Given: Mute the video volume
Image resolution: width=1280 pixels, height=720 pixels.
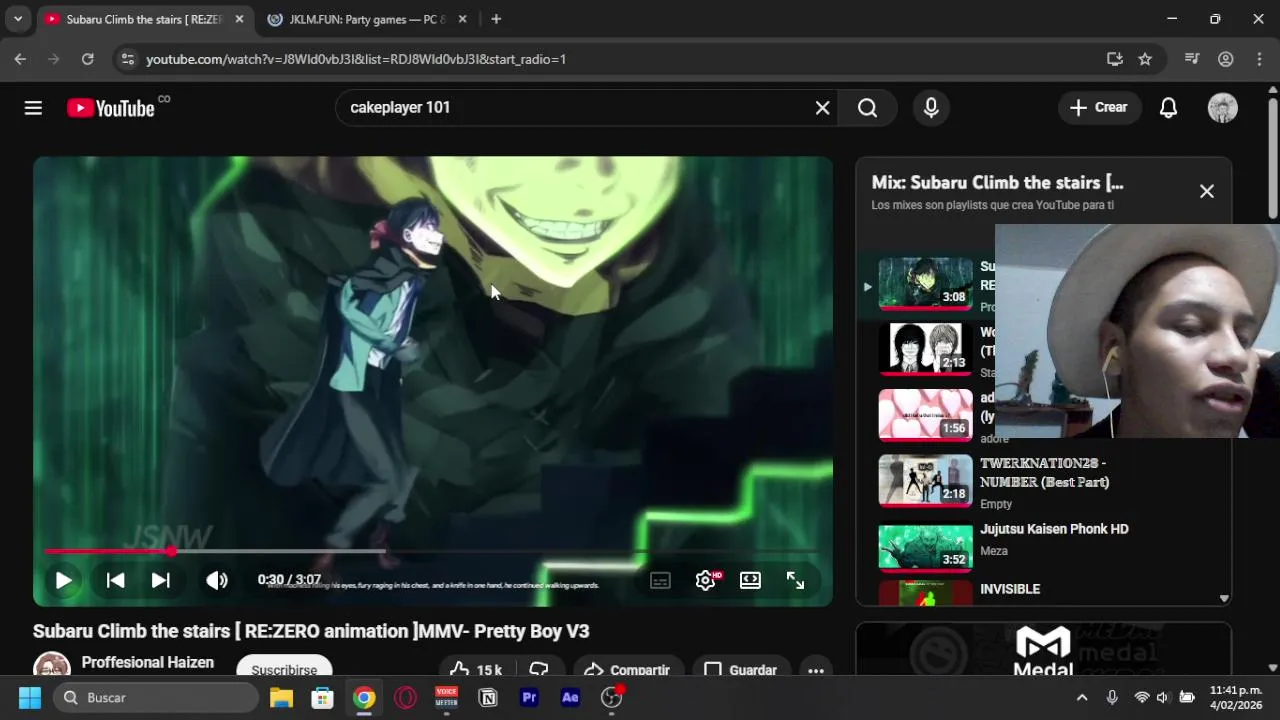Looking at the screenshot, I should click(217, 580).
